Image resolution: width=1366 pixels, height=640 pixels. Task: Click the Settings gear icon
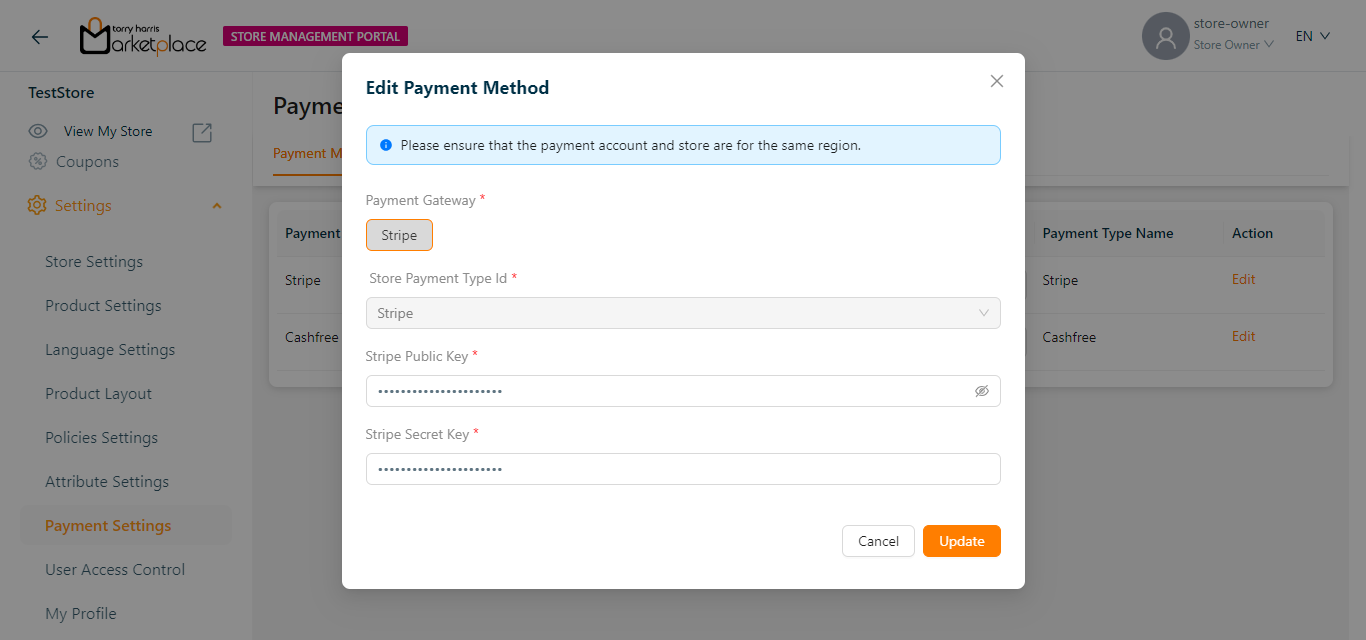coord(37,205)
